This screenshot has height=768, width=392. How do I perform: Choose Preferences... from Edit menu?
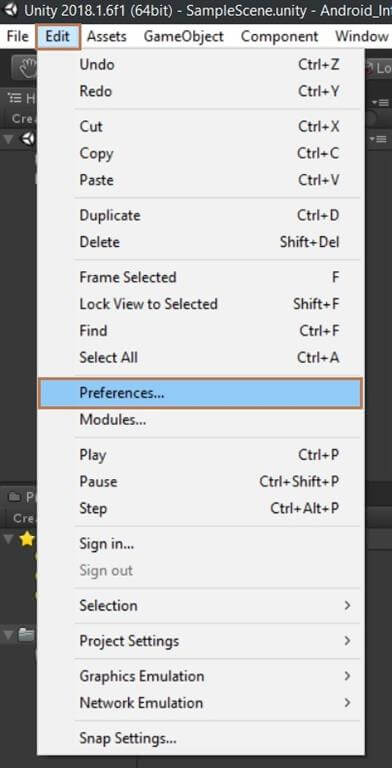200,393
